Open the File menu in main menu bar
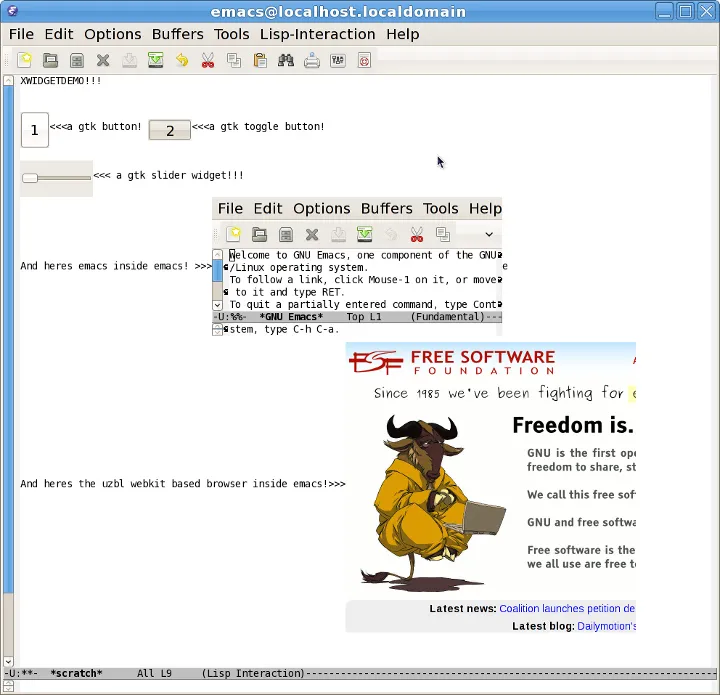This screenshot has height=695, width=720. tap(21, 34)
